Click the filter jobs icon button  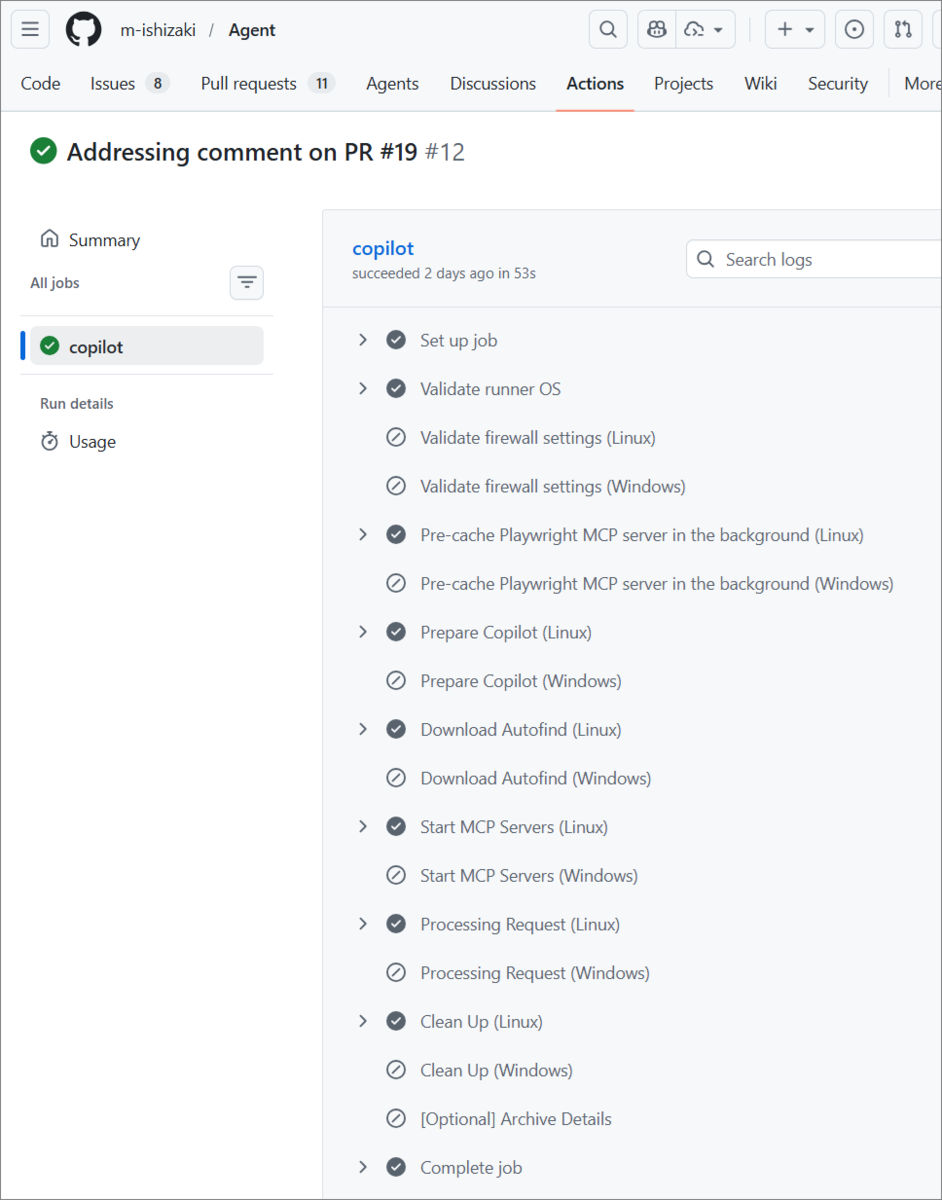247,283
